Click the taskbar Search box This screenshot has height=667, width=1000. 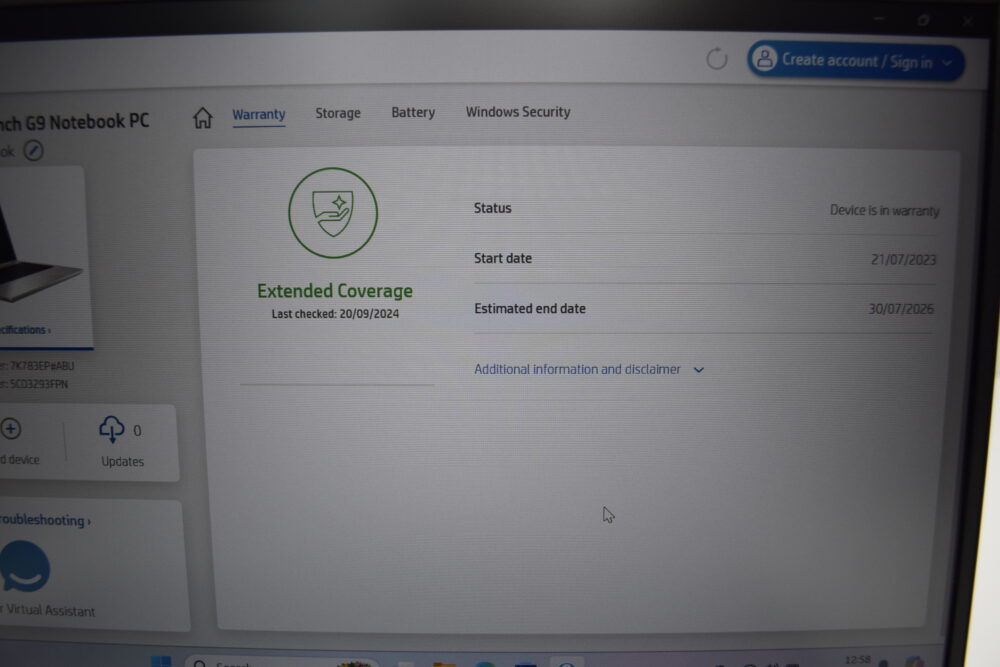pyautogui.click(x=281, y=662)
